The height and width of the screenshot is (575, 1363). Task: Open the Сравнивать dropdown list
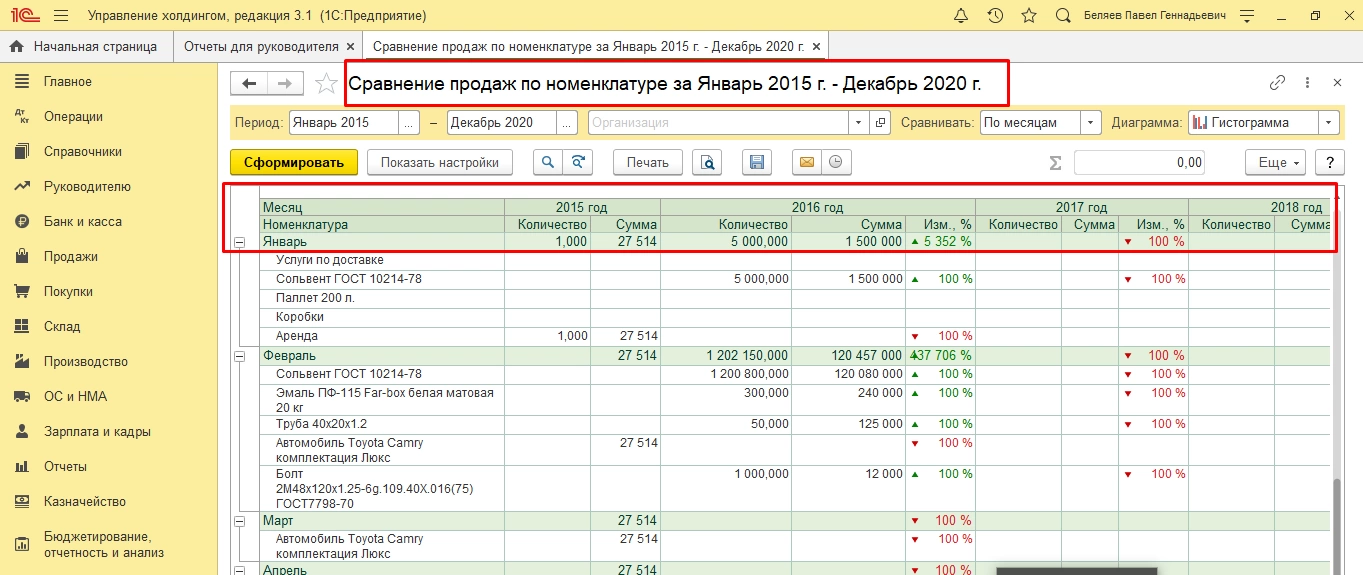click(1090, 123)
